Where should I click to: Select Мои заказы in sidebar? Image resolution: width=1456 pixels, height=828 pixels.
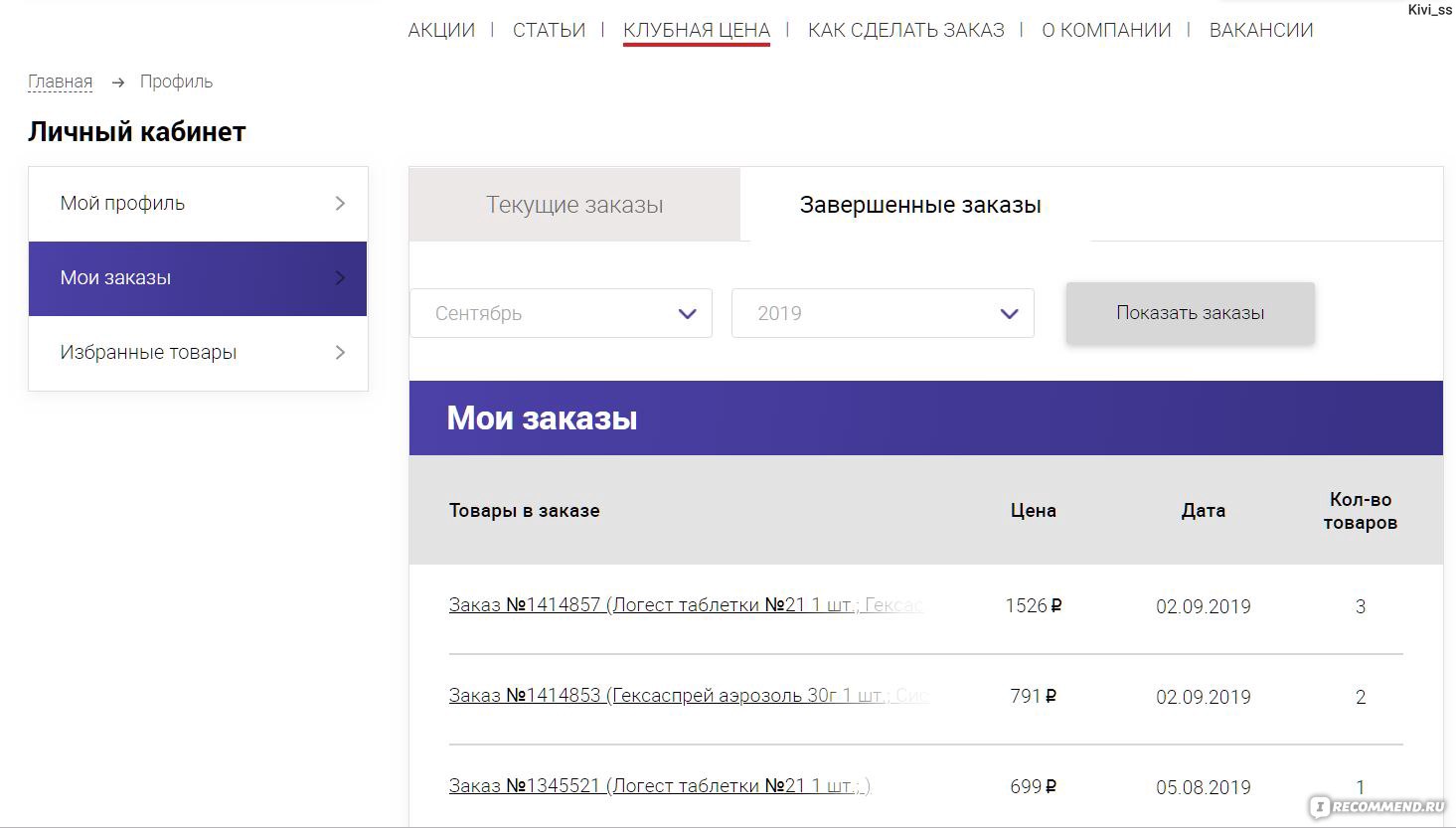198,278
